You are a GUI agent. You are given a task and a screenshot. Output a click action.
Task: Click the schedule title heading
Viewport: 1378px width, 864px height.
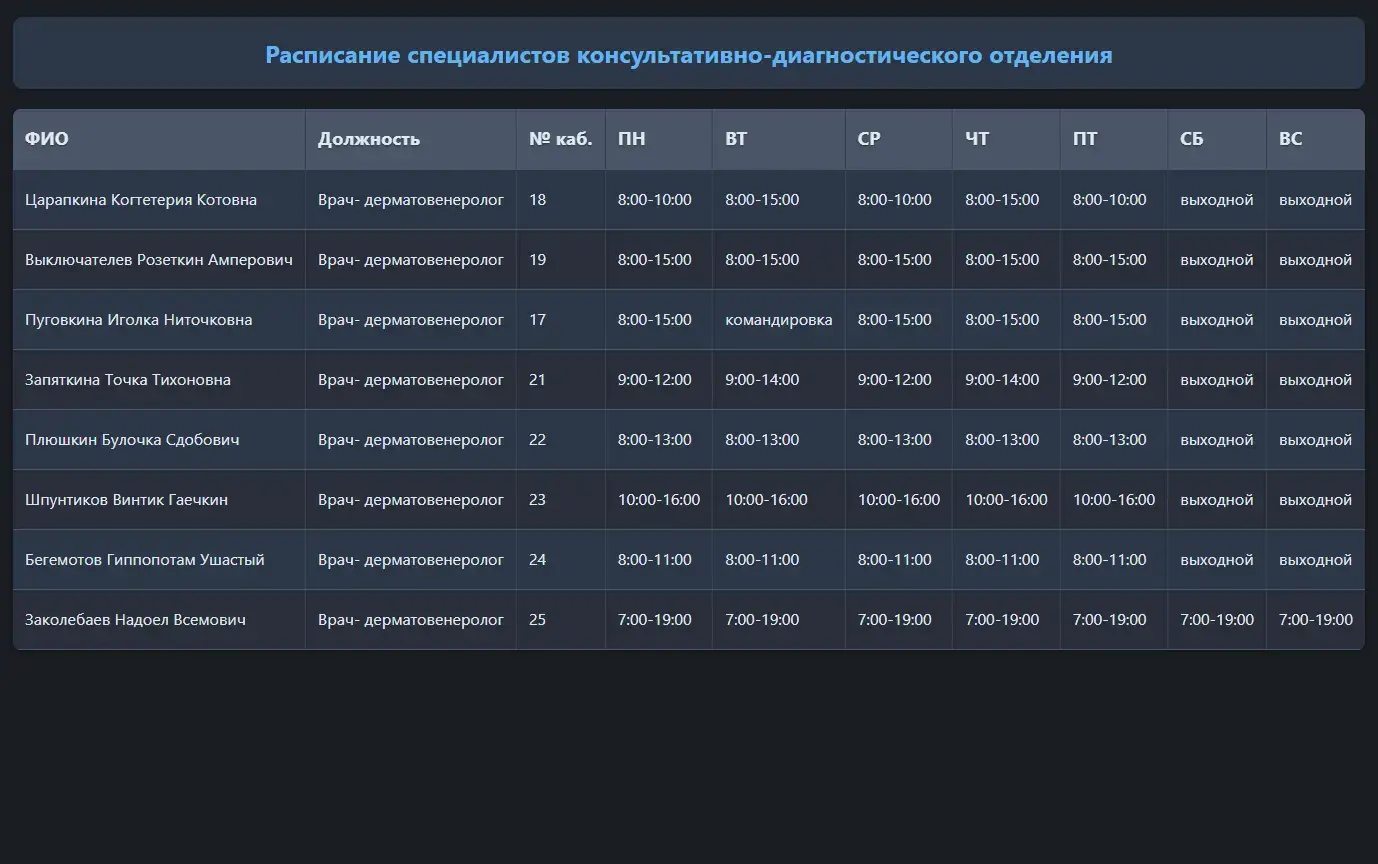coord(688,55)
